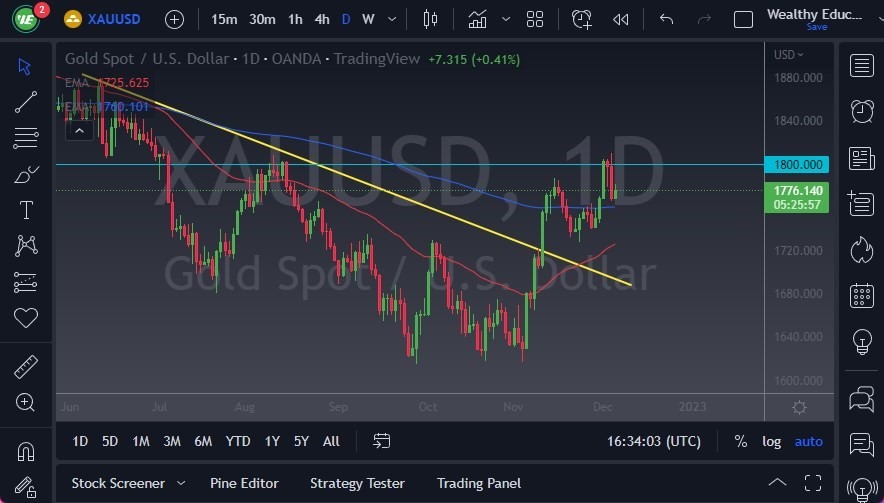
Task: Toggle percent scale mode
Action: (x=741, y=441)
